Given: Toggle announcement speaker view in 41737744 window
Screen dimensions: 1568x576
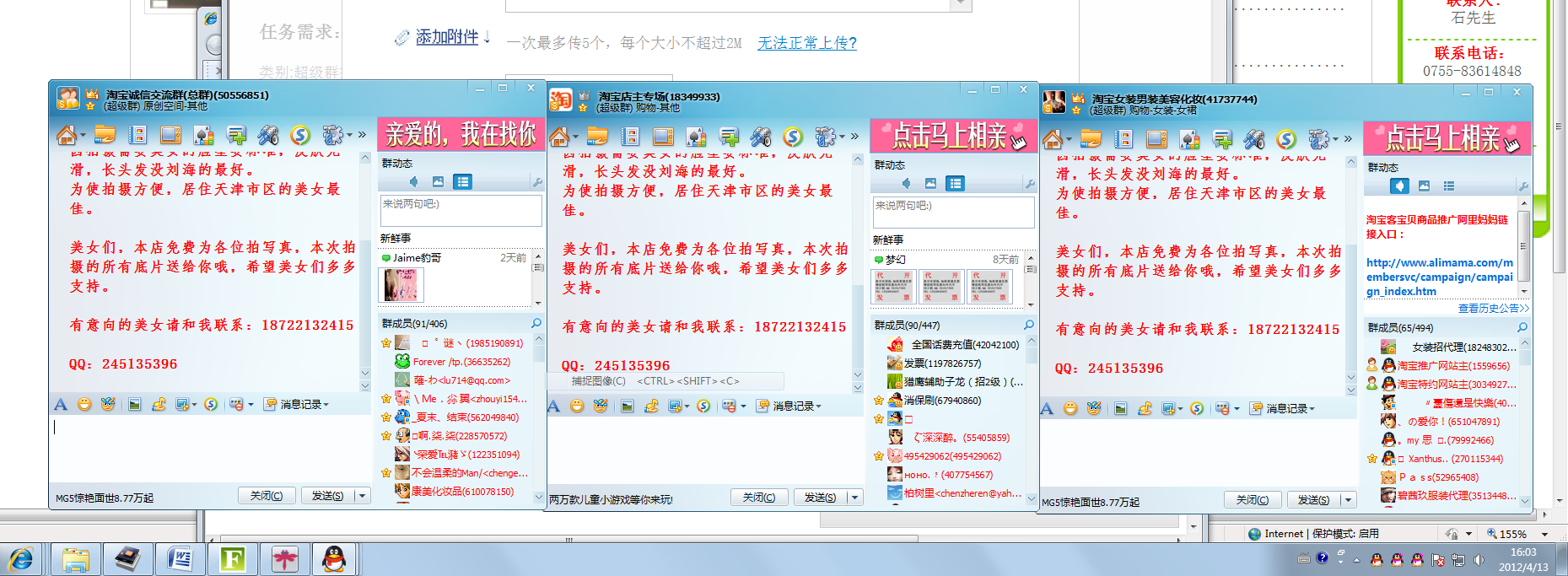Looking at the screenshot, I should (x=1399, y=186).
